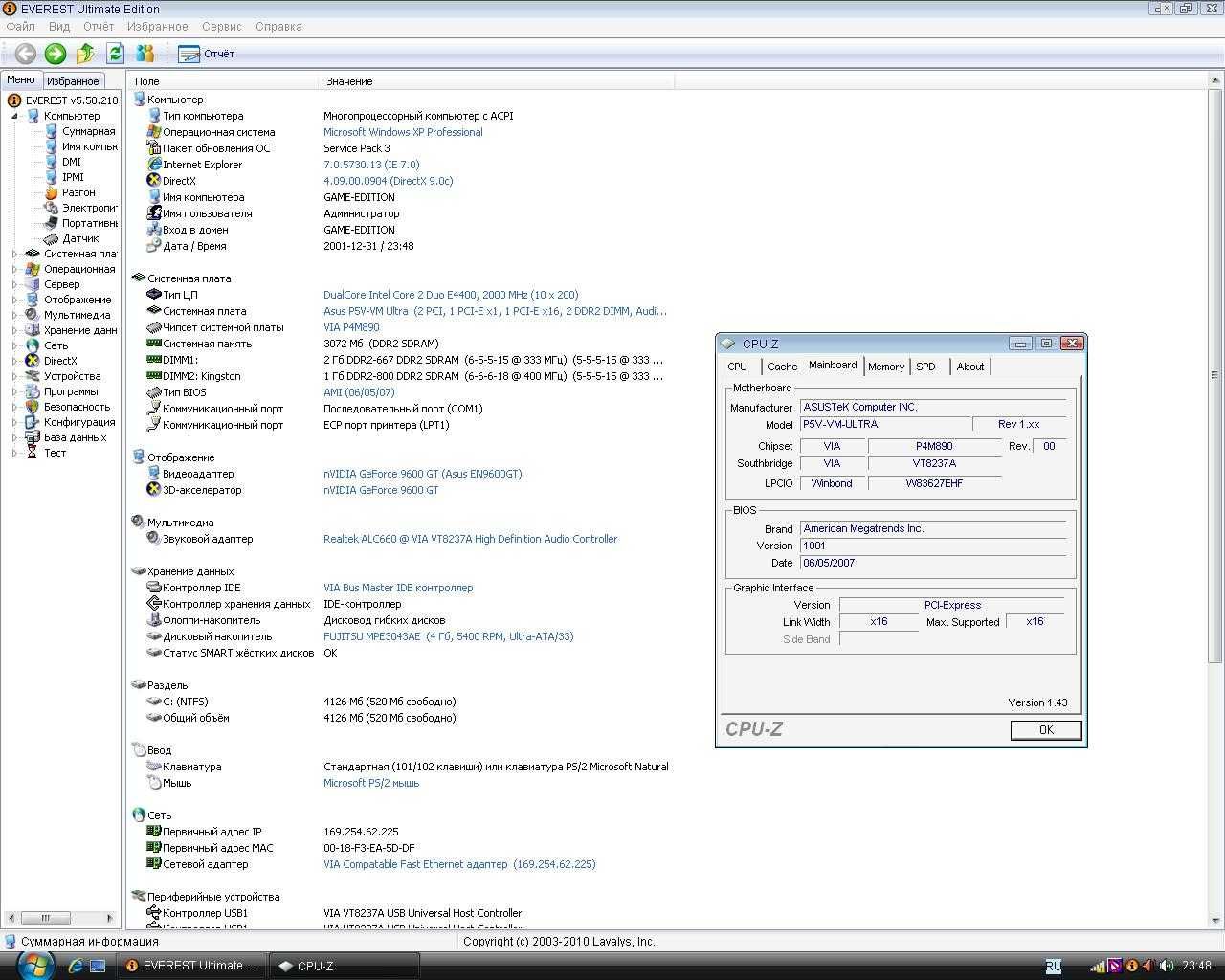Open the About tab in CPU-Z
This screenshot has width=1225, height=980.
pyautogui.click(x=969, y=367)
